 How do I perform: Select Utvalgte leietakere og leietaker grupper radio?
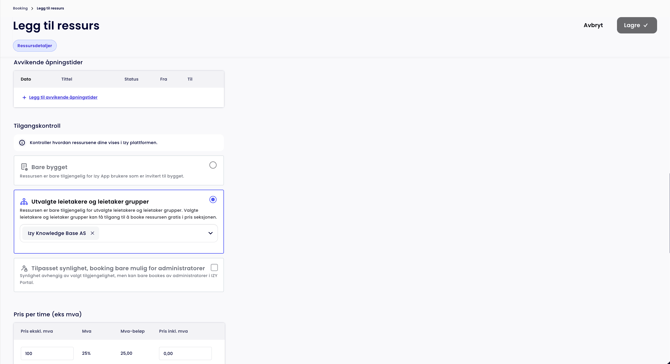pyautogui.click(x=213, y=200)
